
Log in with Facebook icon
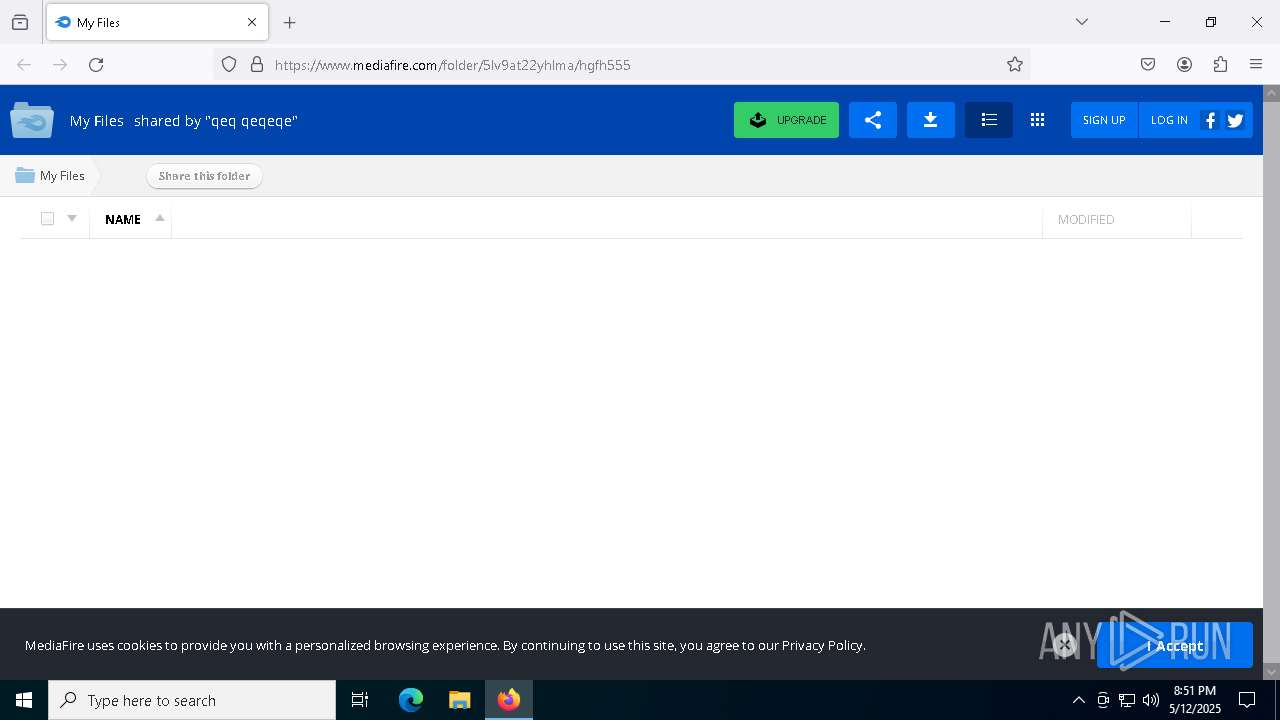pyautogui.click(x=1210, y=120)
